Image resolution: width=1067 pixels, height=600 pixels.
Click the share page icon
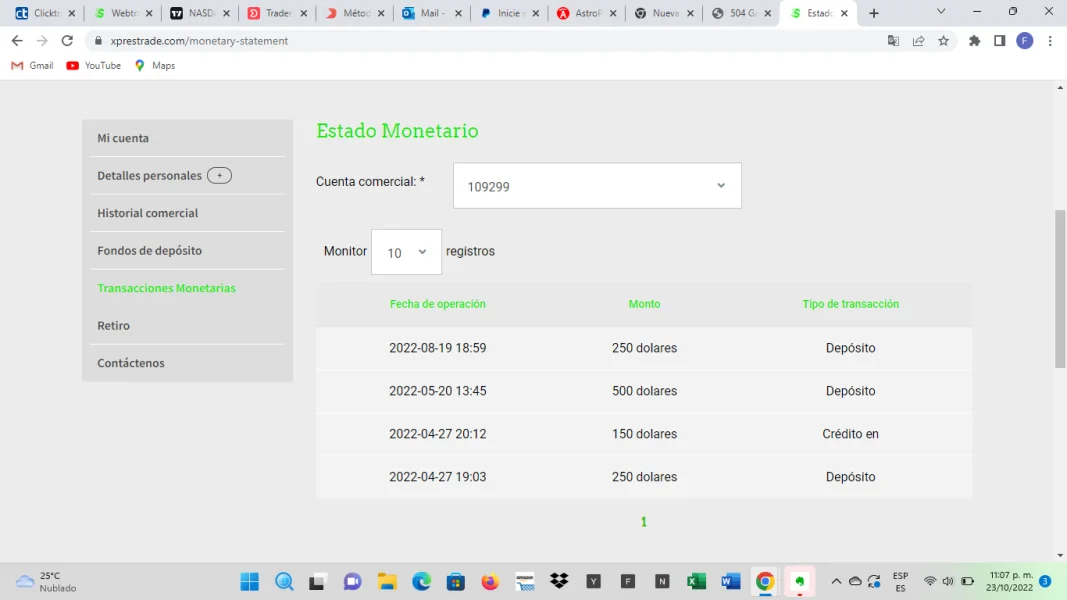click(x=919, y=41)
